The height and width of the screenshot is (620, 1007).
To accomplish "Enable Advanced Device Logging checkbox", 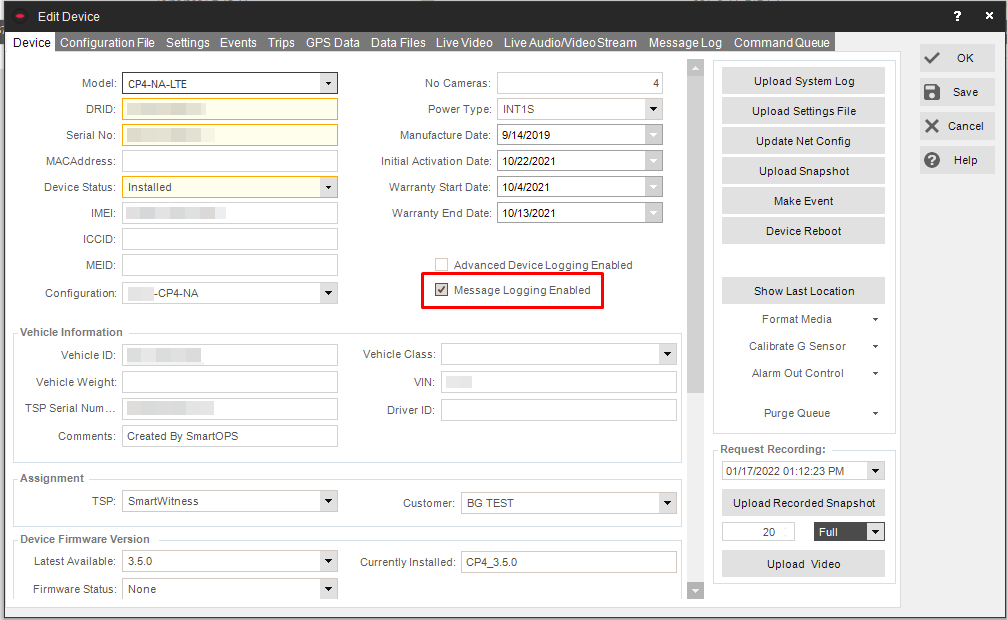I will 441,265.
